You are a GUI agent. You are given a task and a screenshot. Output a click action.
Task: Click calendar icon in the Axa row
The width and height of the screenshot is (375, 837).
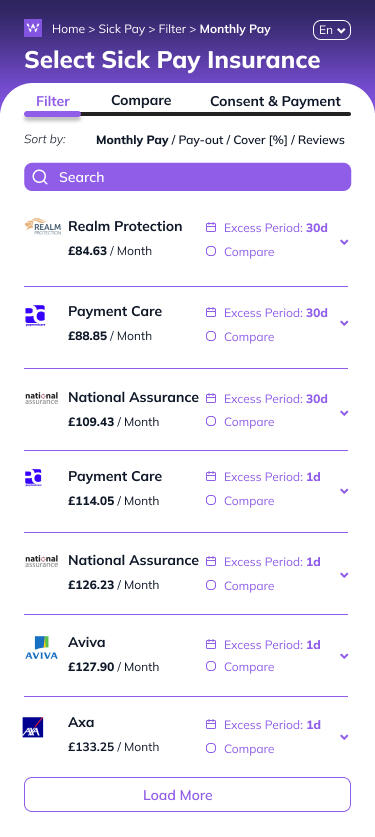211,725
